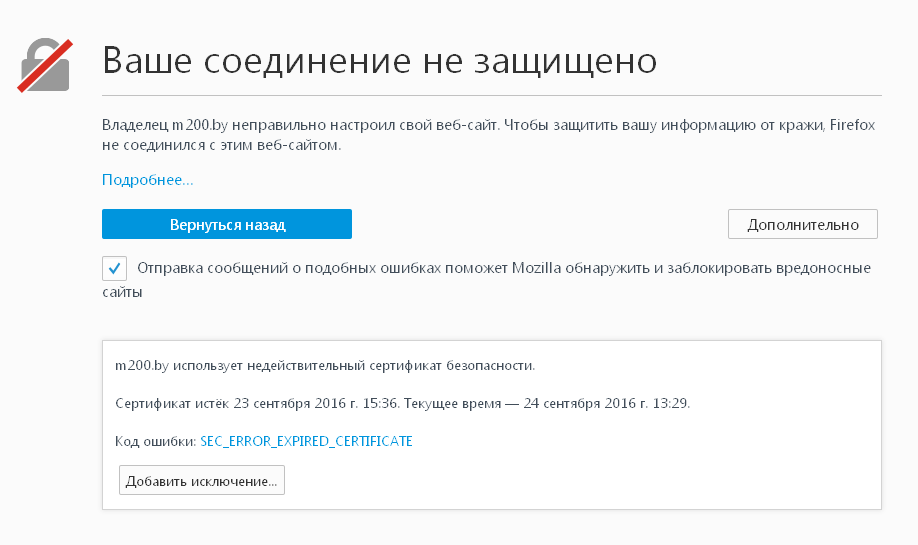This screenshot has height=545, width=918.
Task: Click the word "Firefox" in the warning paragraph
Action: pyautogui.click(x=852, y=125)
